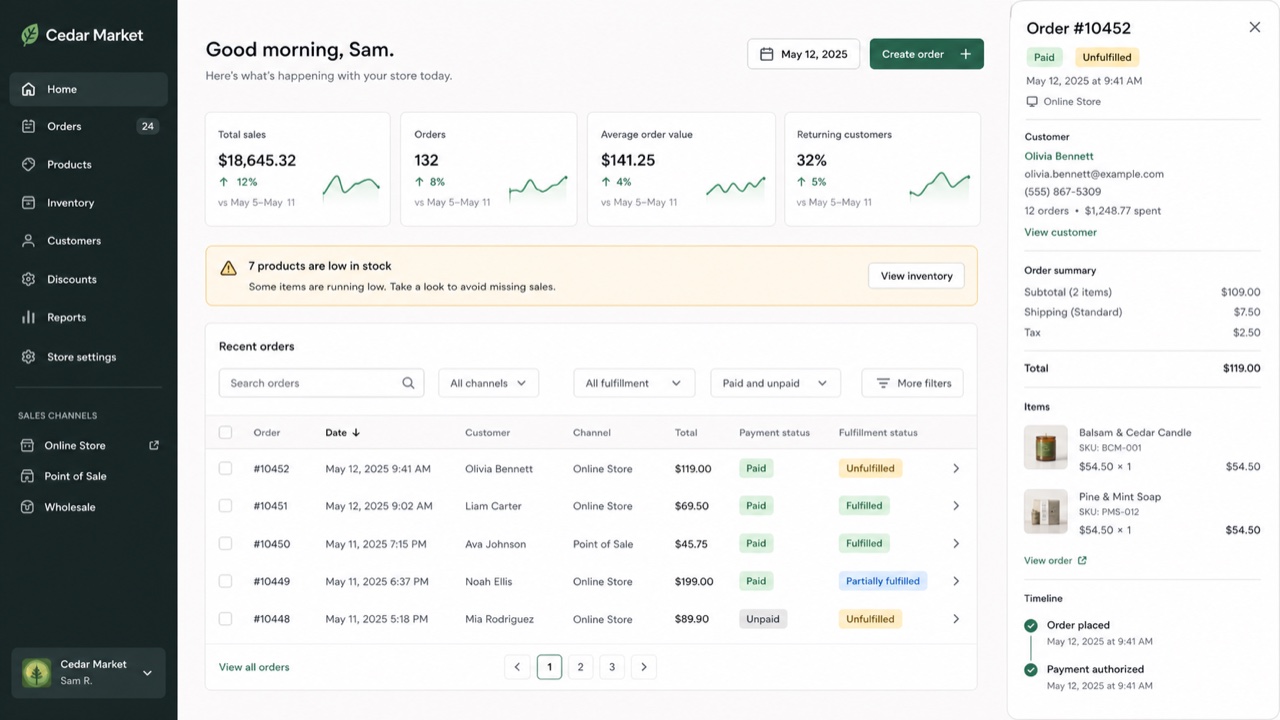
Task: Click the View inventory button
Action: 917,276
